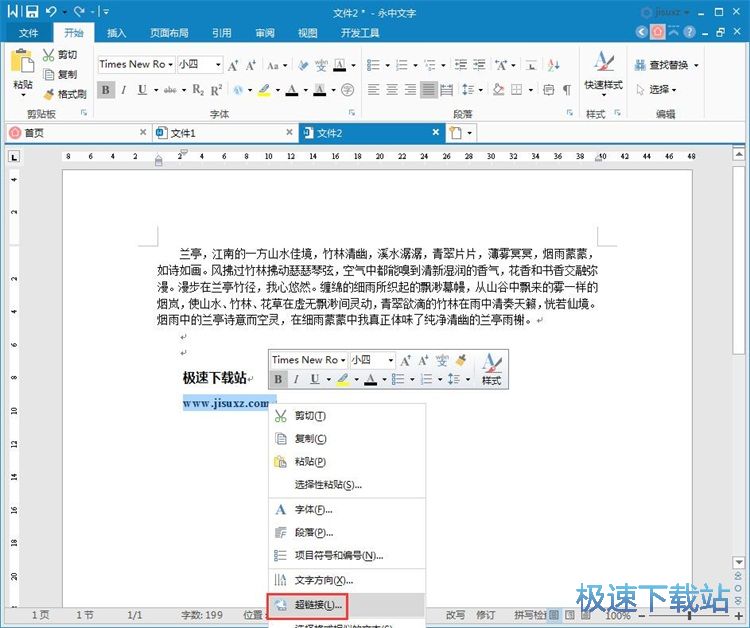
Task: Click Find and Replace (查找替换)
Action: click(666, 65)
